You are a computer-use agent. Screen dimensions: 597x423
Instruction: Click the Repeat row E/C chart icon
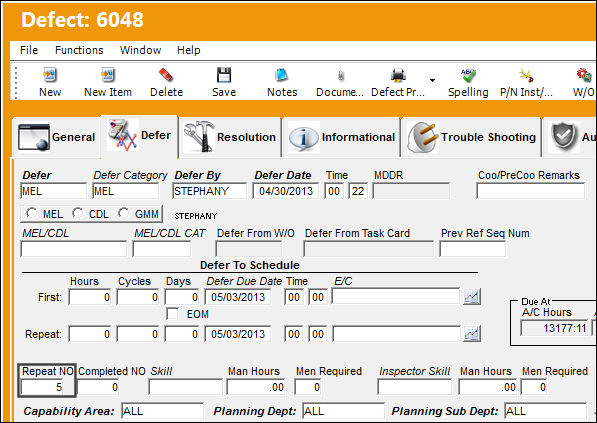click(471, 334)
